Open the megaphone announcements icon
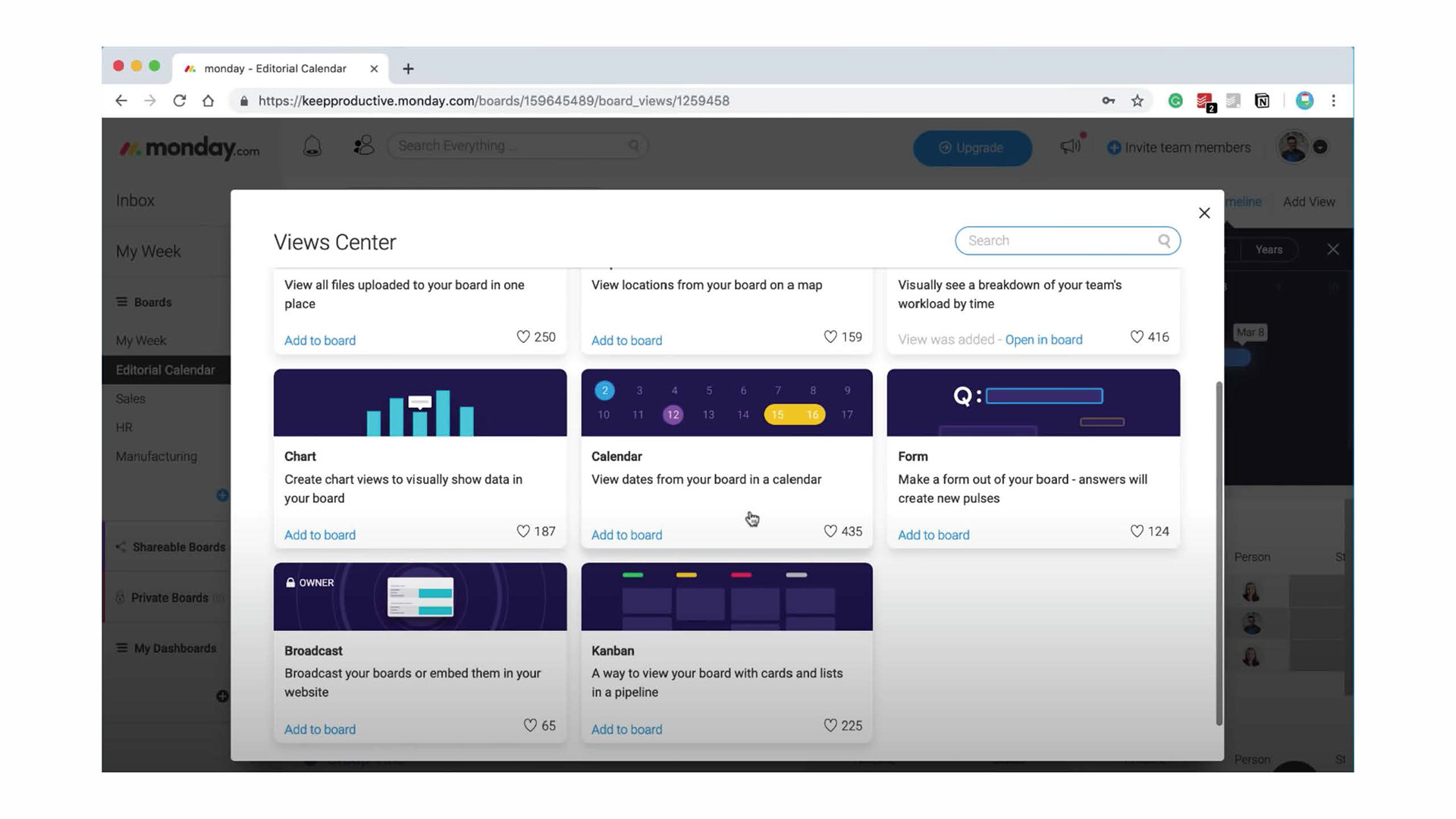The image size is (1456, 819). [x=1070, y=146]
